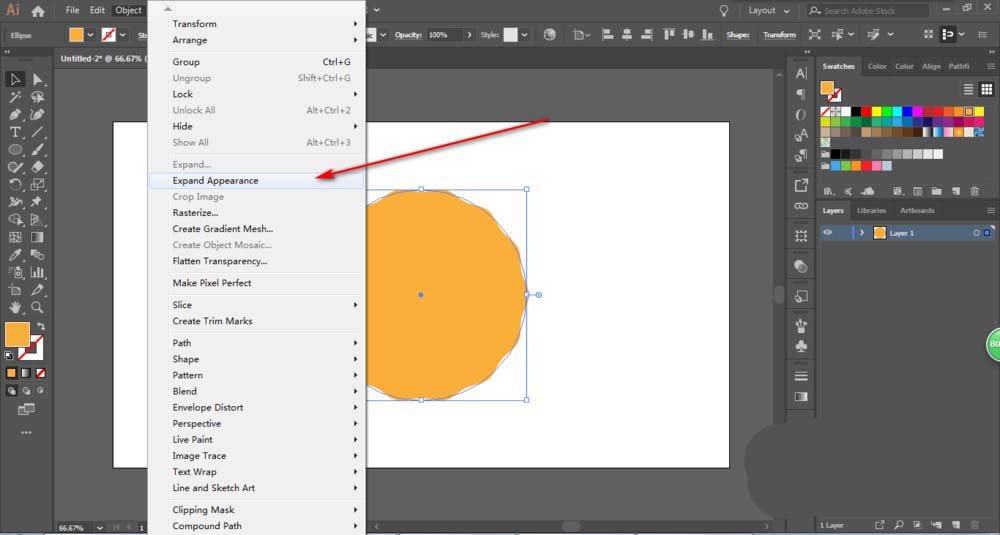This screenshot has width=1000, height=535.
Task: Choose Create Gradient Mesh menu item
Action: click(257, 229)
